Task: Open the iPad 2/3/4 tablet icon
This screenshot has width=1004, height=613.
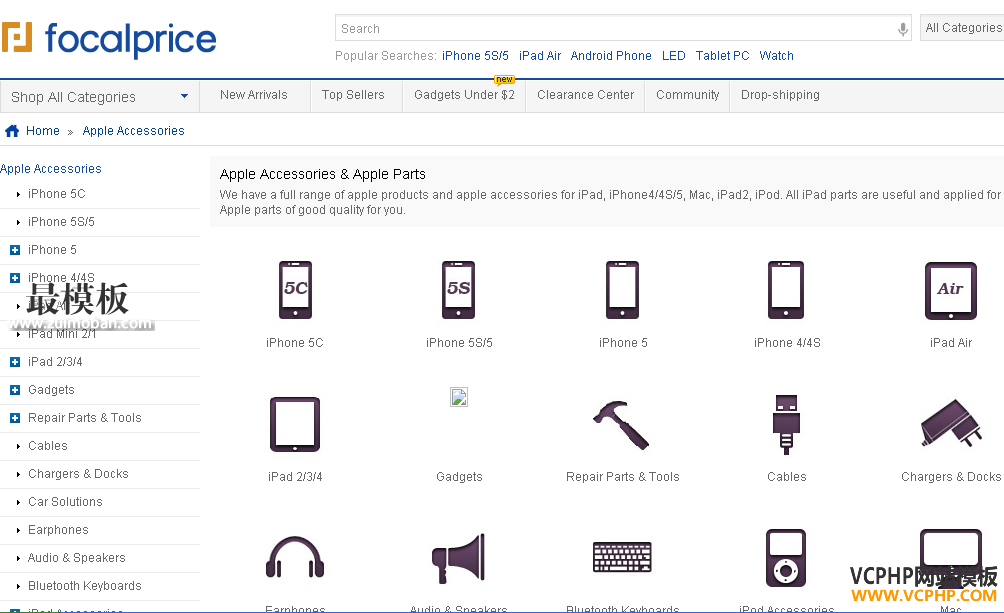Action: (295, 425)
